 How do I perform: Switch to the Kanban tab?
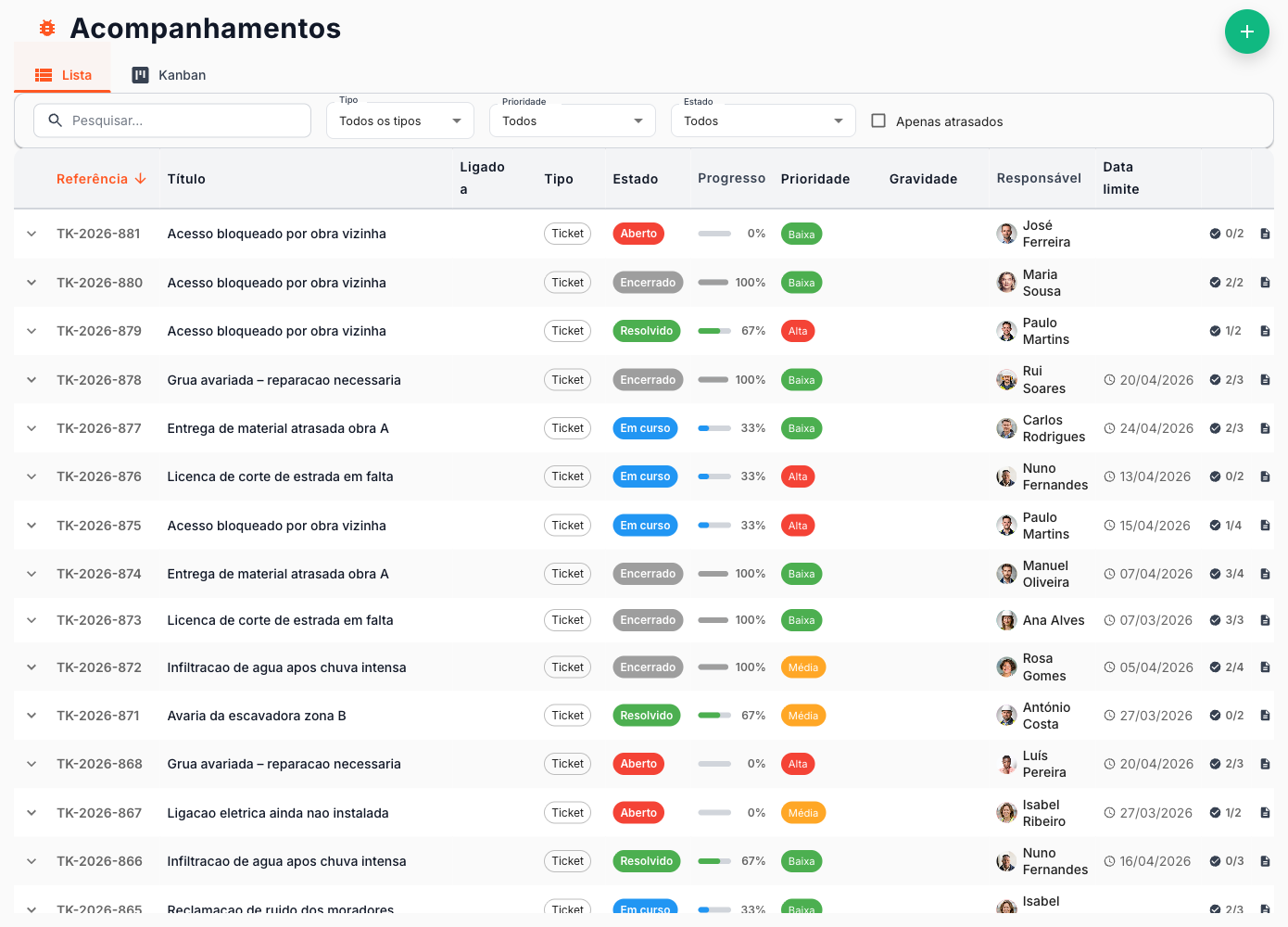click(x=169, y=75)
